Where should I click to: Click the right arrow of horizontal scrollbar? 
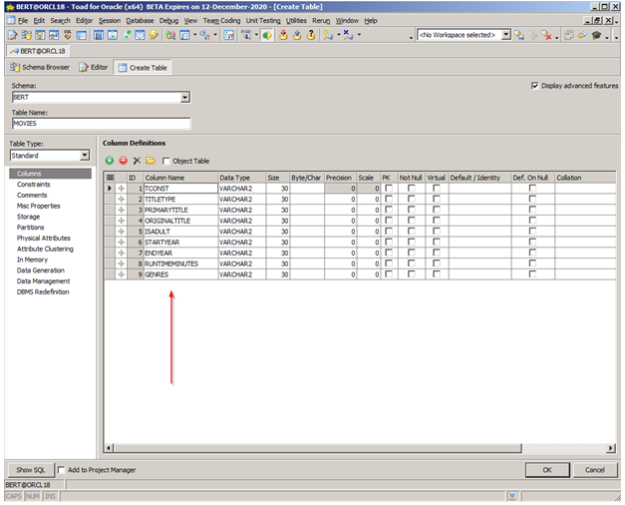pos(611,448)
